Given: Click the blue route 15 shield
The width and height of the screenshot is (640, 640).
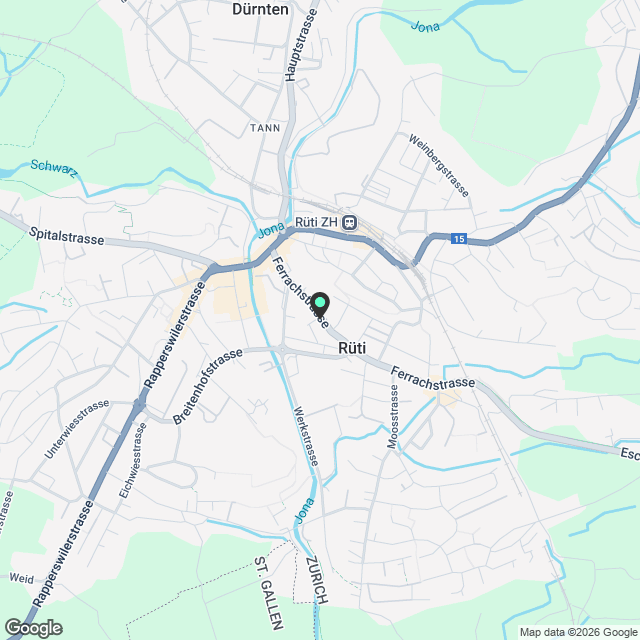Looking at the screenshot, I should 459,238.
